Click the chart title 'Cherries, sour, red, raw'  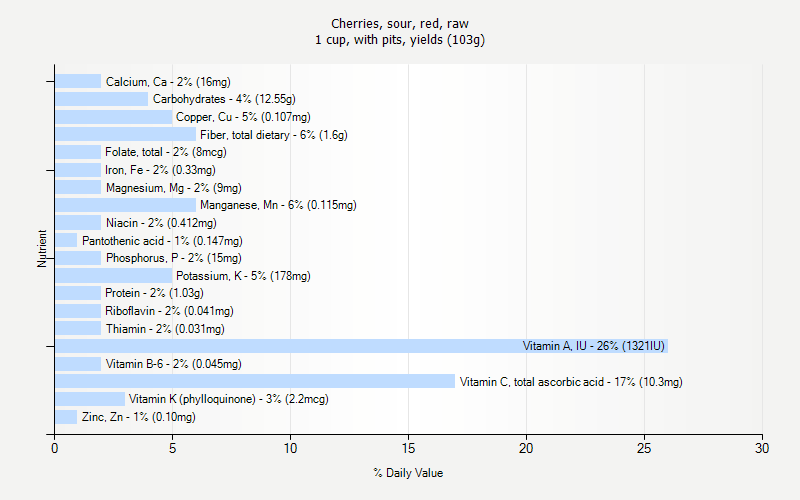pyautogui.click(x=400, y=23)
